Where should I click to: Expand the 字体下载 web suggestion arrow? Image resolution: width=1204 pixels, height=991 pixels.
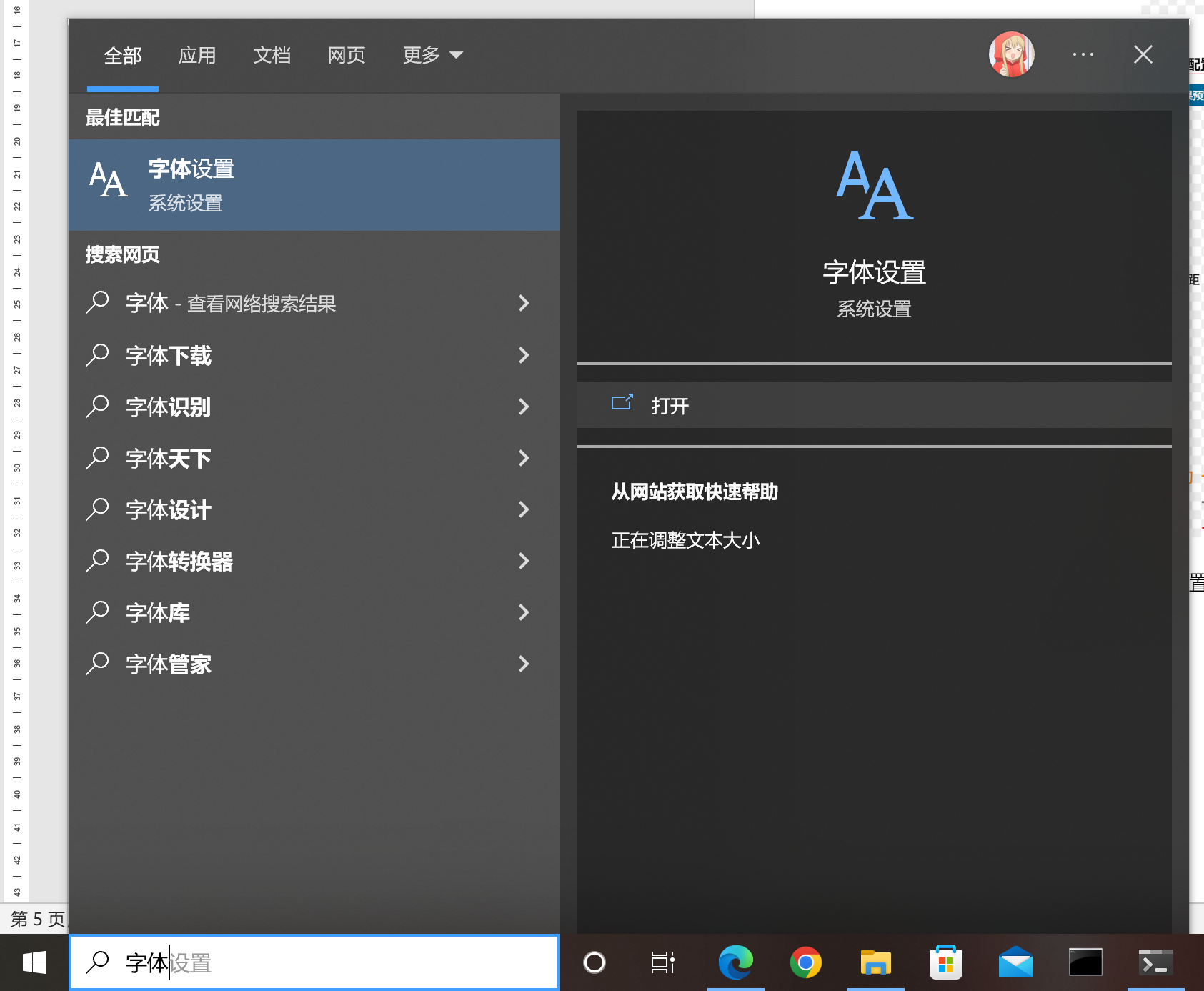[x=524, y=355]
